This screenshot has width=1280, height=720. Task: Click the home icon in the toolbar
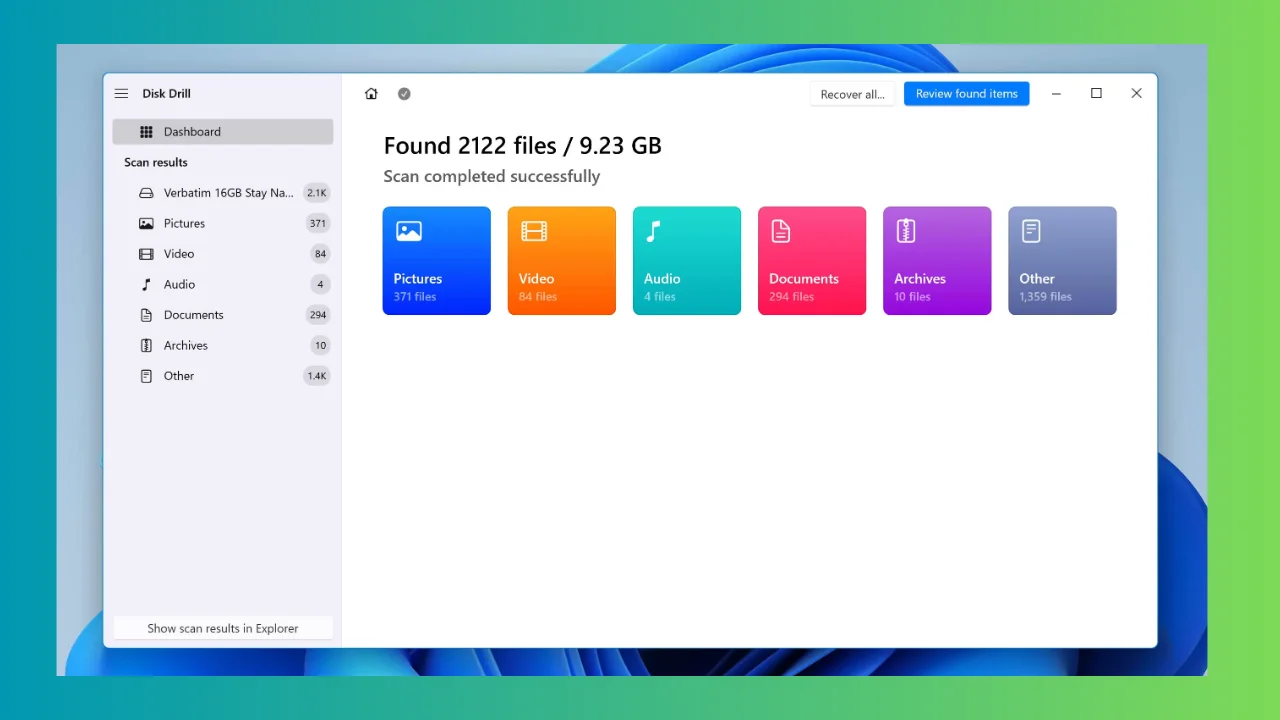371,94
